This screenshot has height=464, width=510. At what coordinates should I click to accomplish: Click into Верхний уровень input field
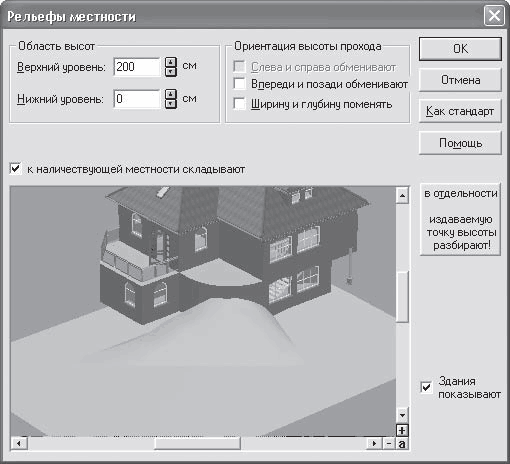click(137, 67)
